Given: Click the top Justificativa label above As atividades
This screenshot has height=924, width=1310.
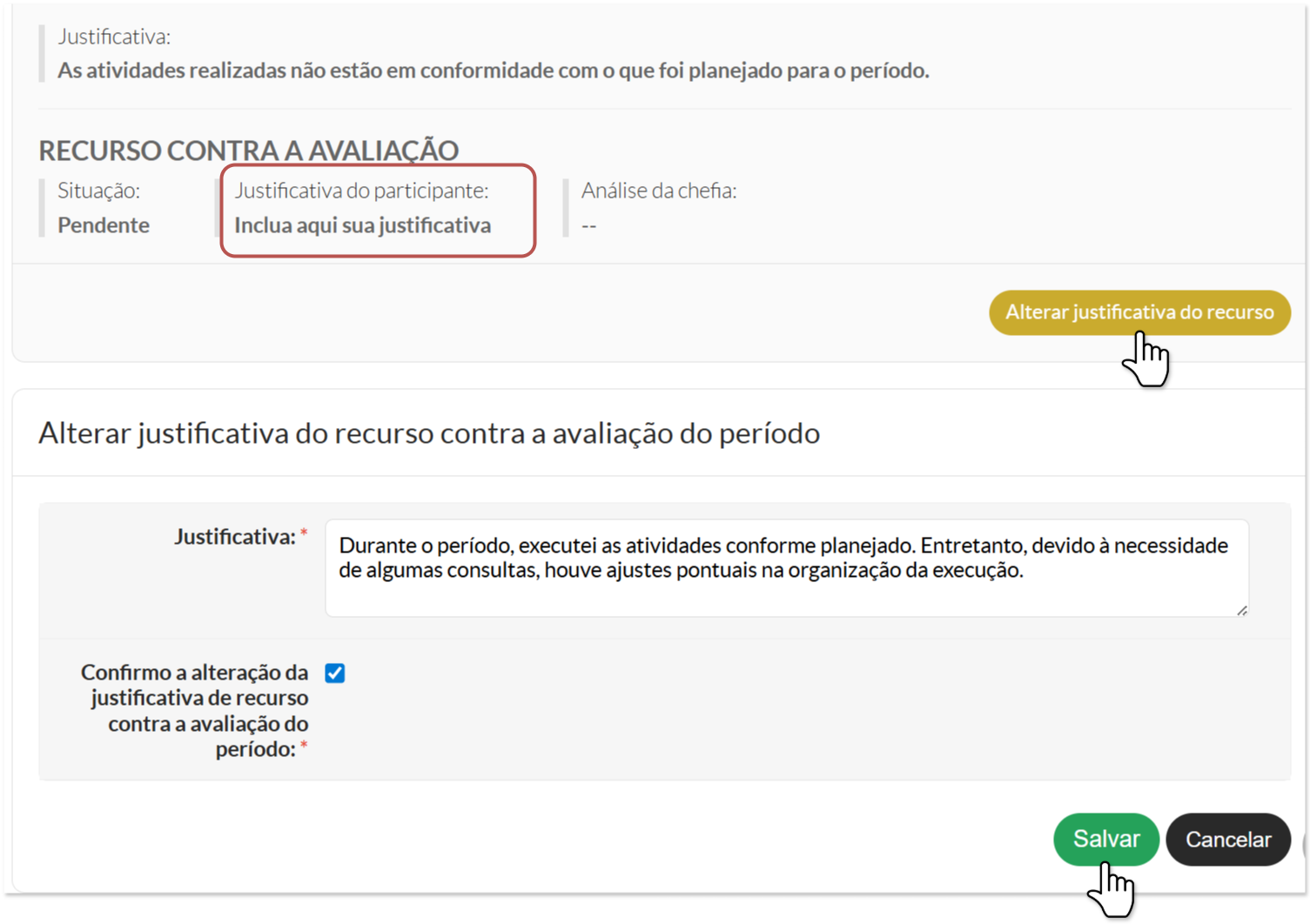Looking at the screenshot, I should [114, 37].
